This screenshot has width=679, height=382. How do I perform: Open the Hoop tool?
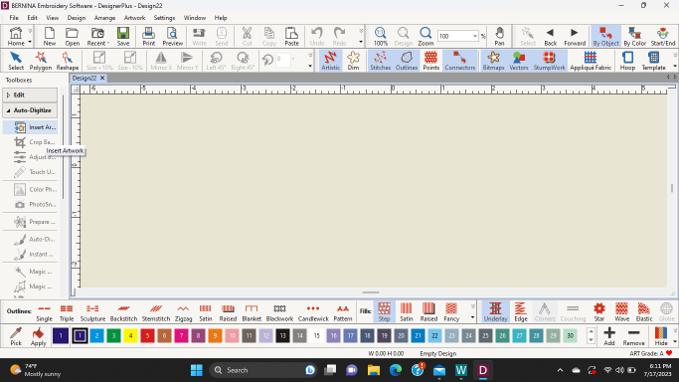tap(627, 61)
